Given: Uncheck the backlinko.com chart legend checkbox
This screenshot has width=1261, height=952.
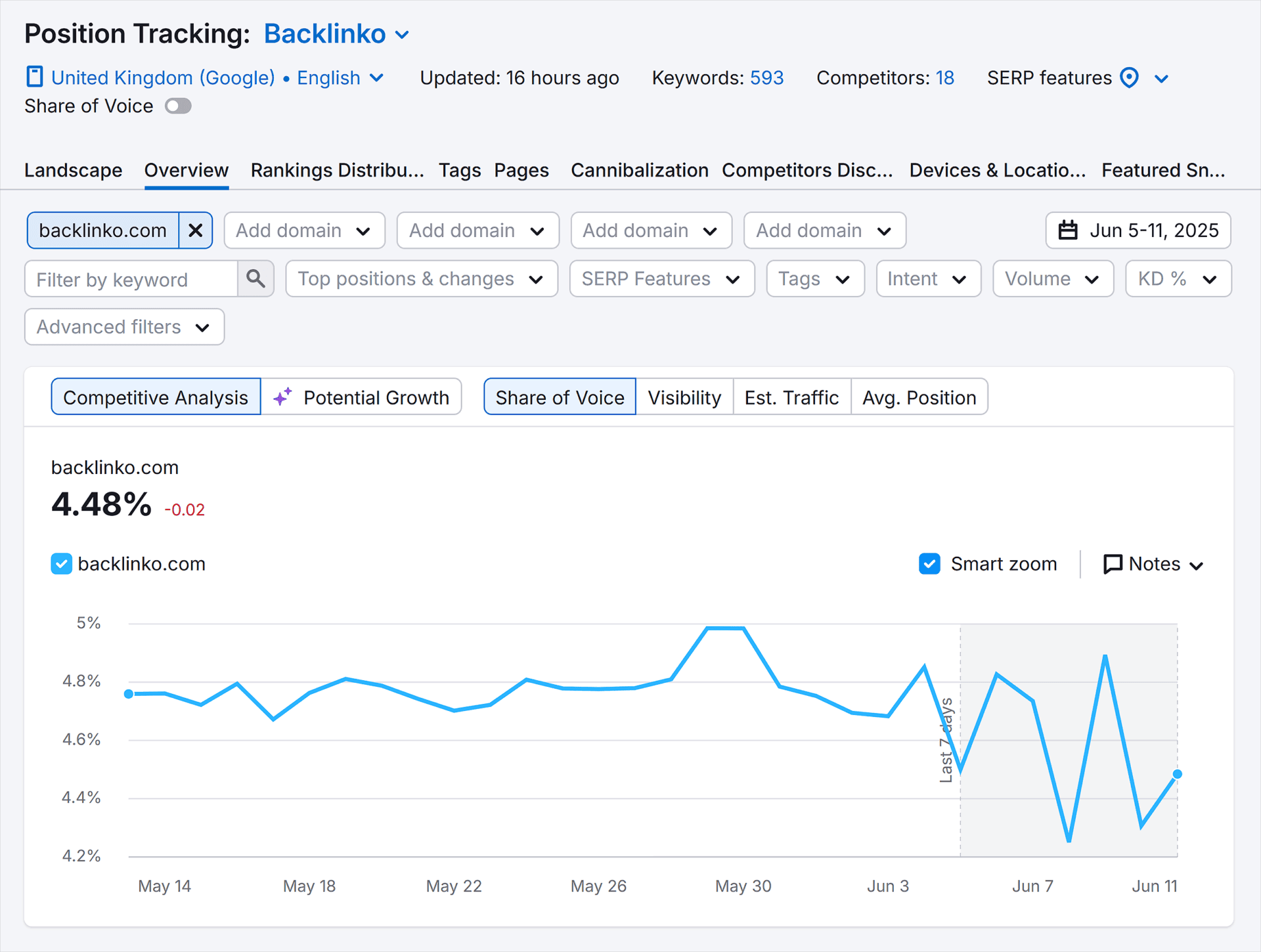Looking at the screenshot, I should tap(62, 564).
